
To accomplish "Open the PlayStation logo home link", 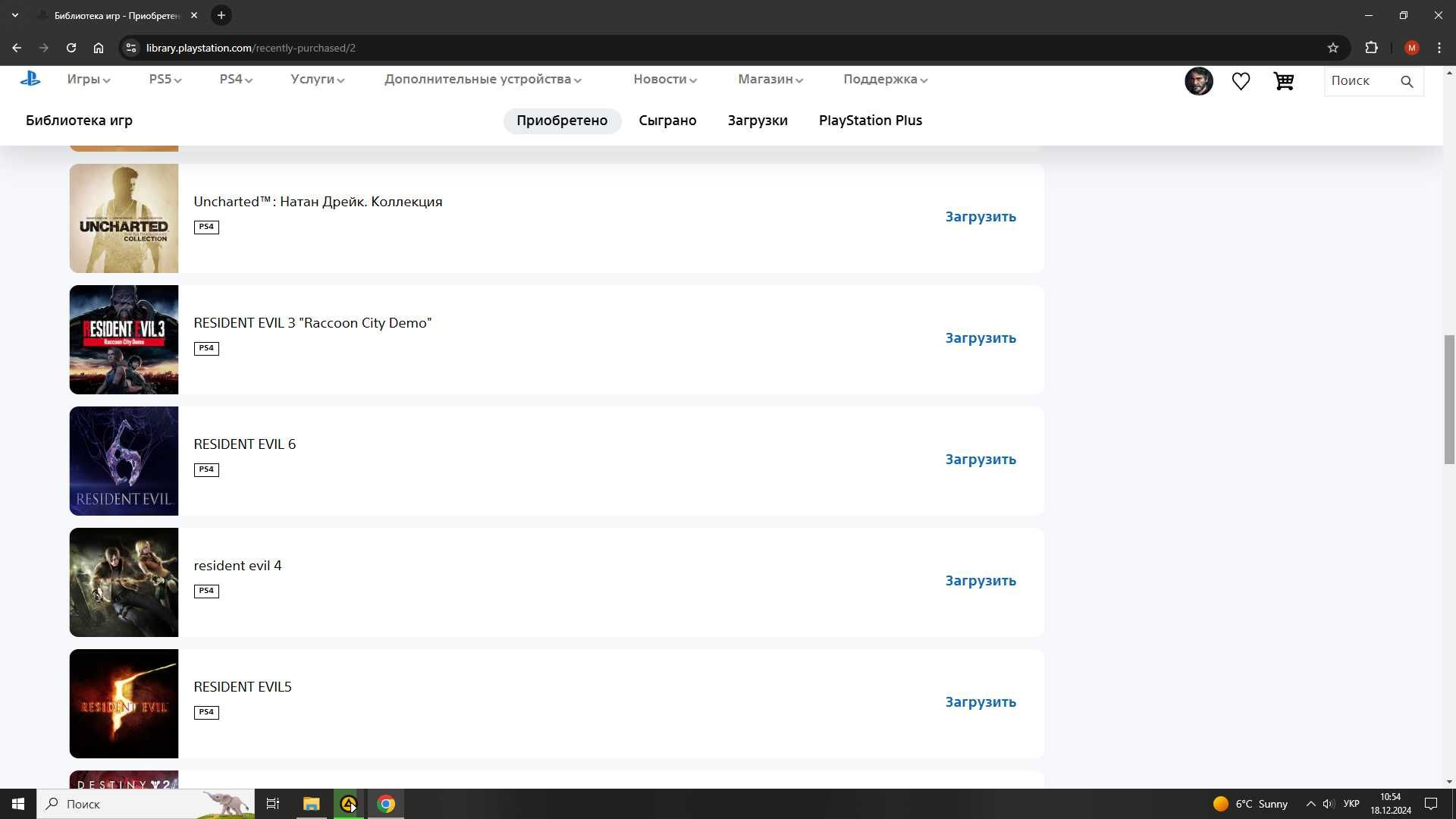I will (30, 79).
